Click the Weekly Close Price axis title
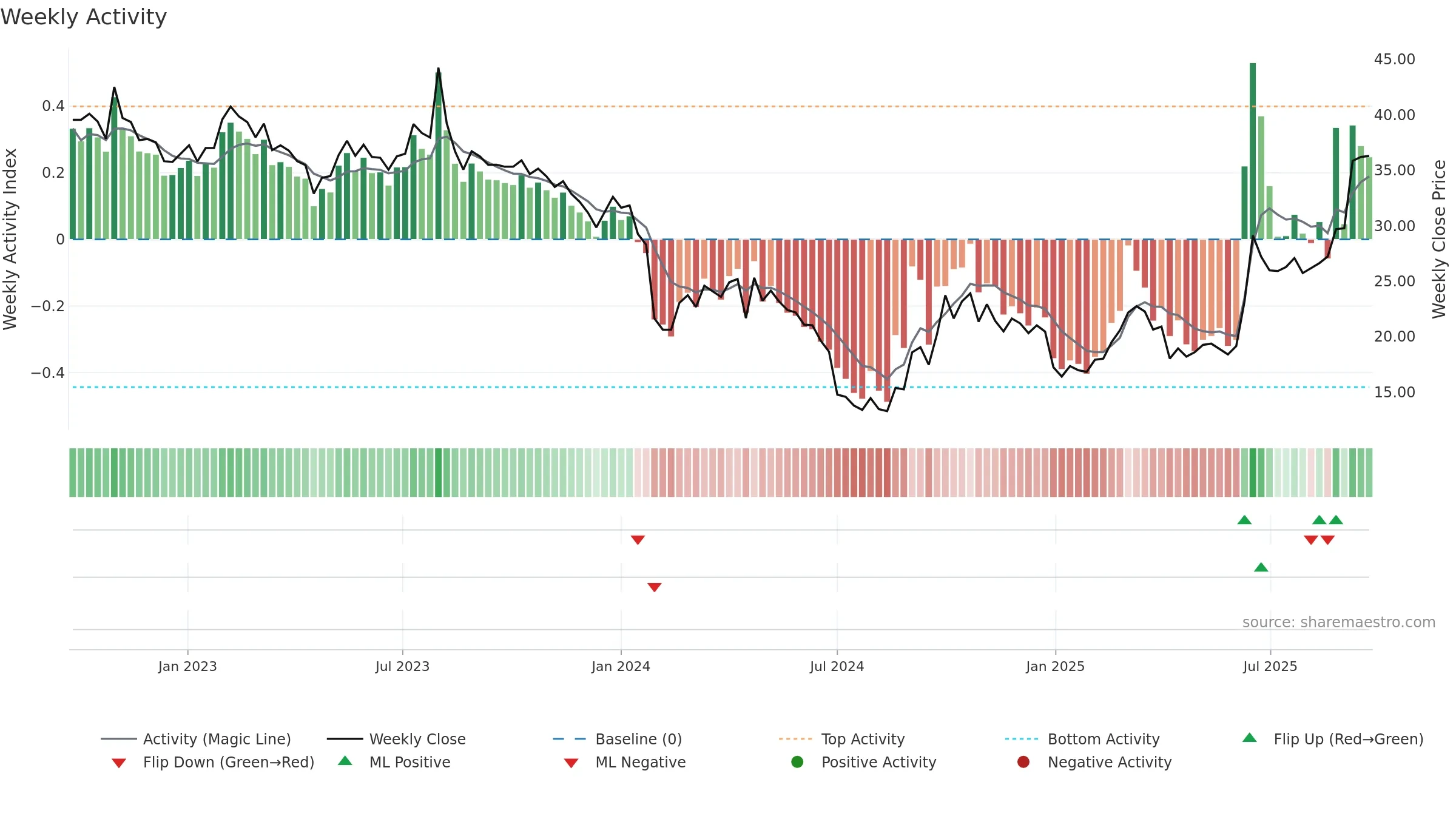1456x819 pixels. point(1439,239)
